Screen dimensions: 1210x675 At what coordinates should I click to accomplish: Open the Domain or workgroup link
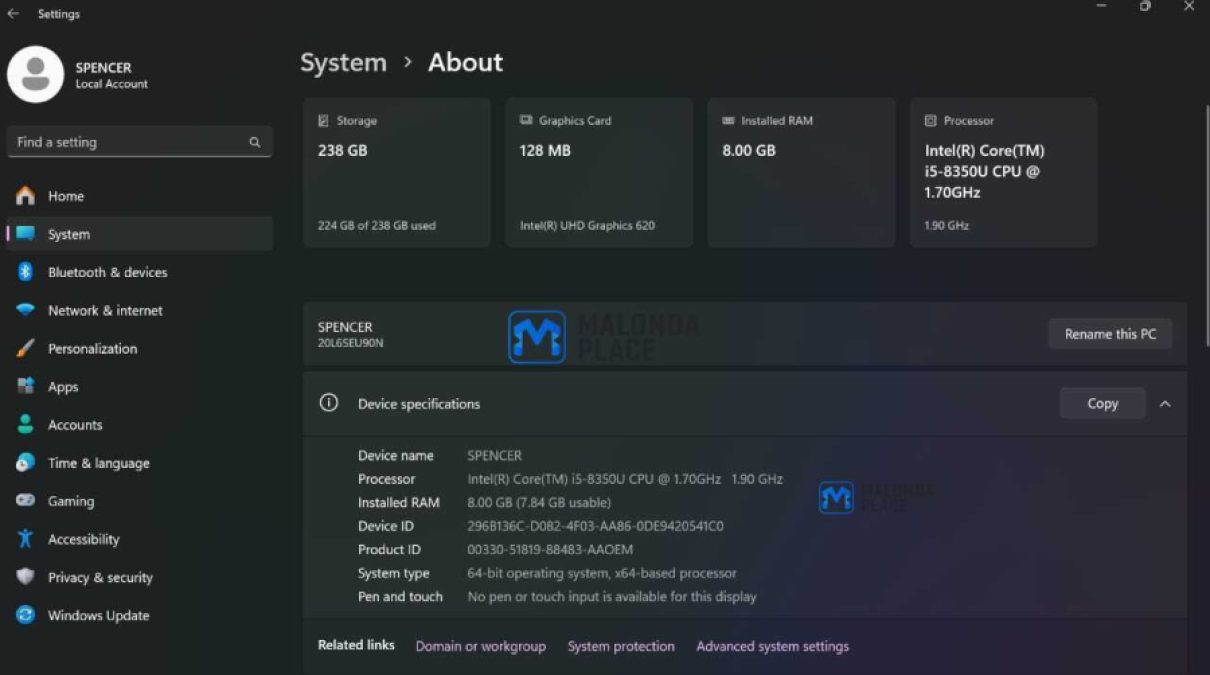pyautogui.click(x=481, y=646)
